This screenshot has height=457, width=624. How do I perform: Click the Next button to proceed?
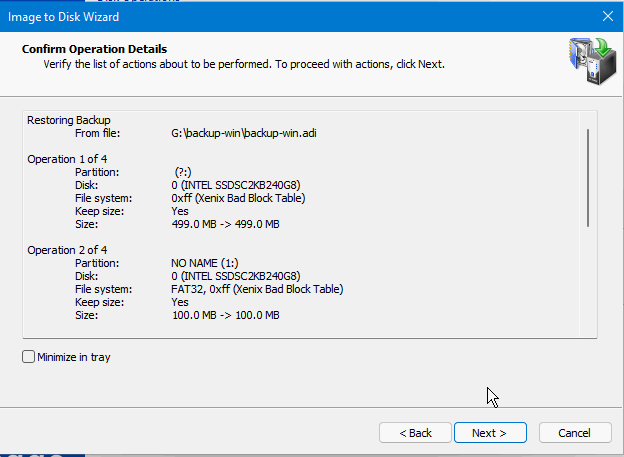[490, 433]
